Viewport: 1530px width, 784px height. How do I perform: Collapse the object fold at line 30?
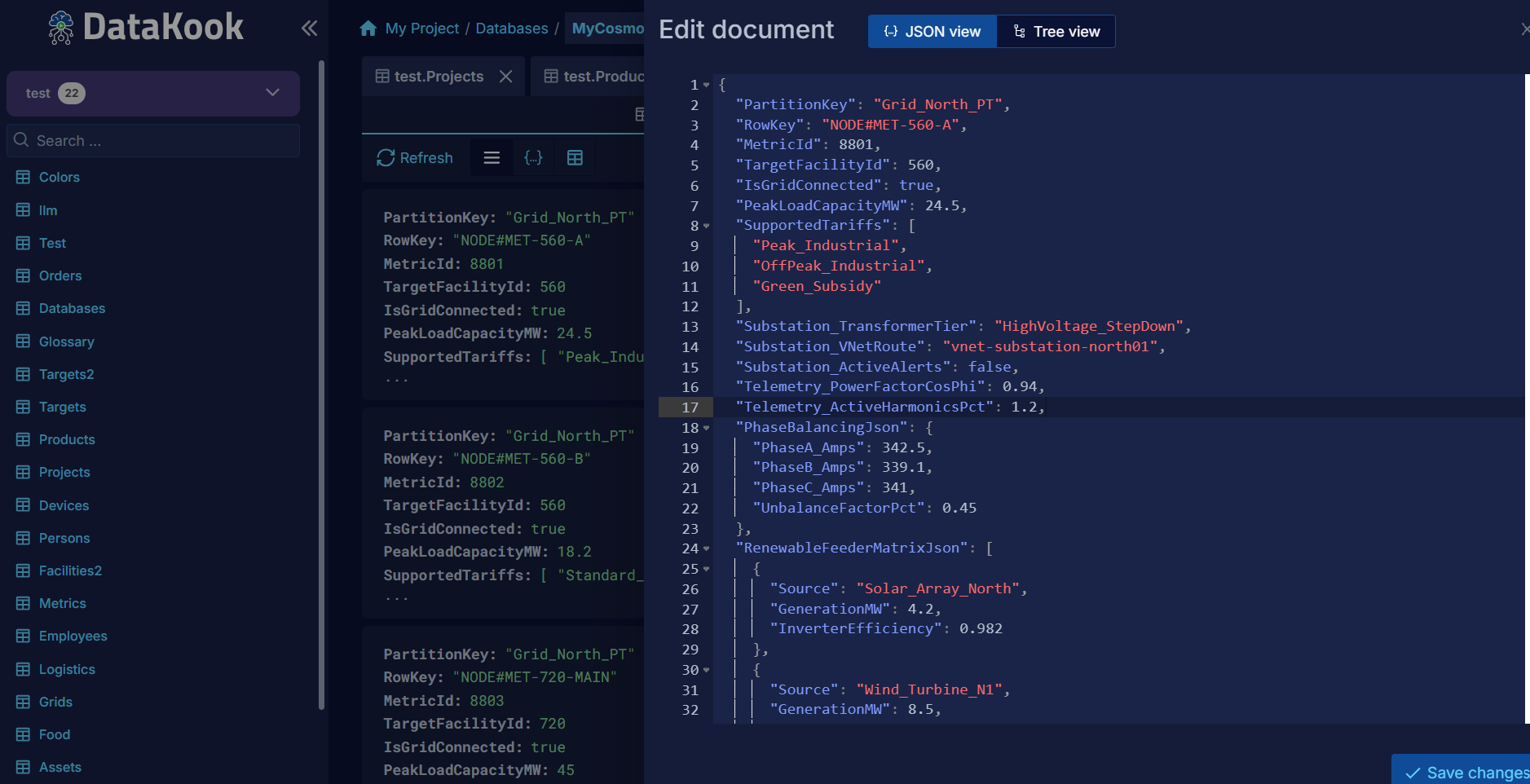point(706,670)
